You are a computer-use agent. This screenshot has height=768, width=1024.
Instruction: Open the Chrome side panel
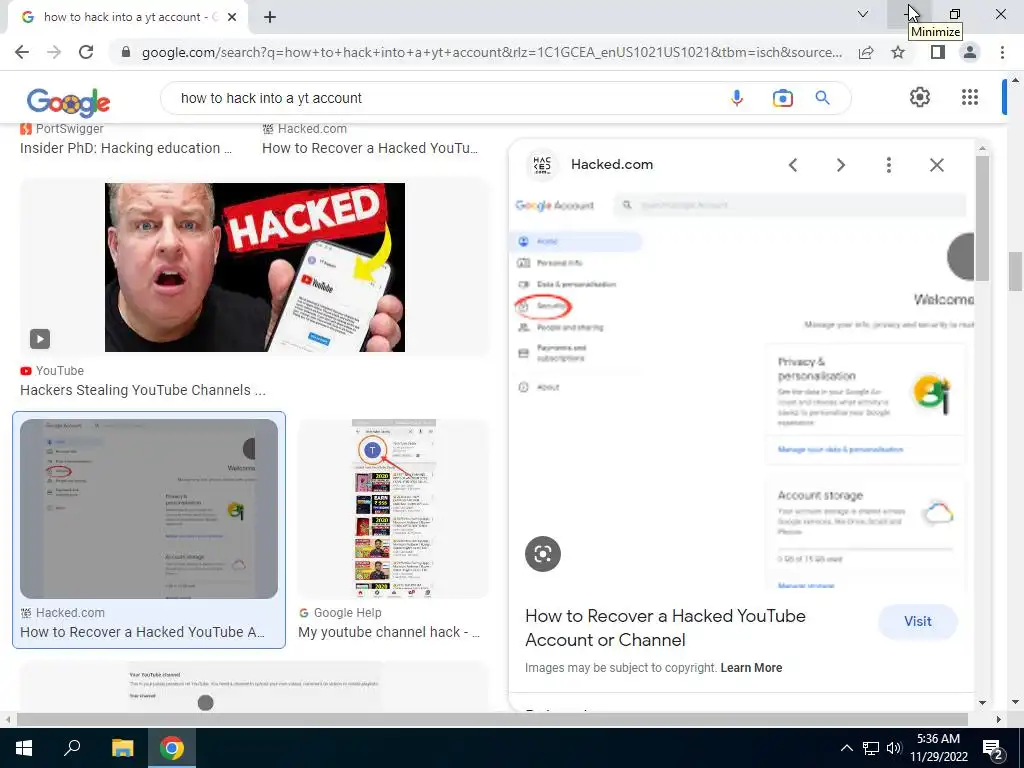[x=938, y=52]
